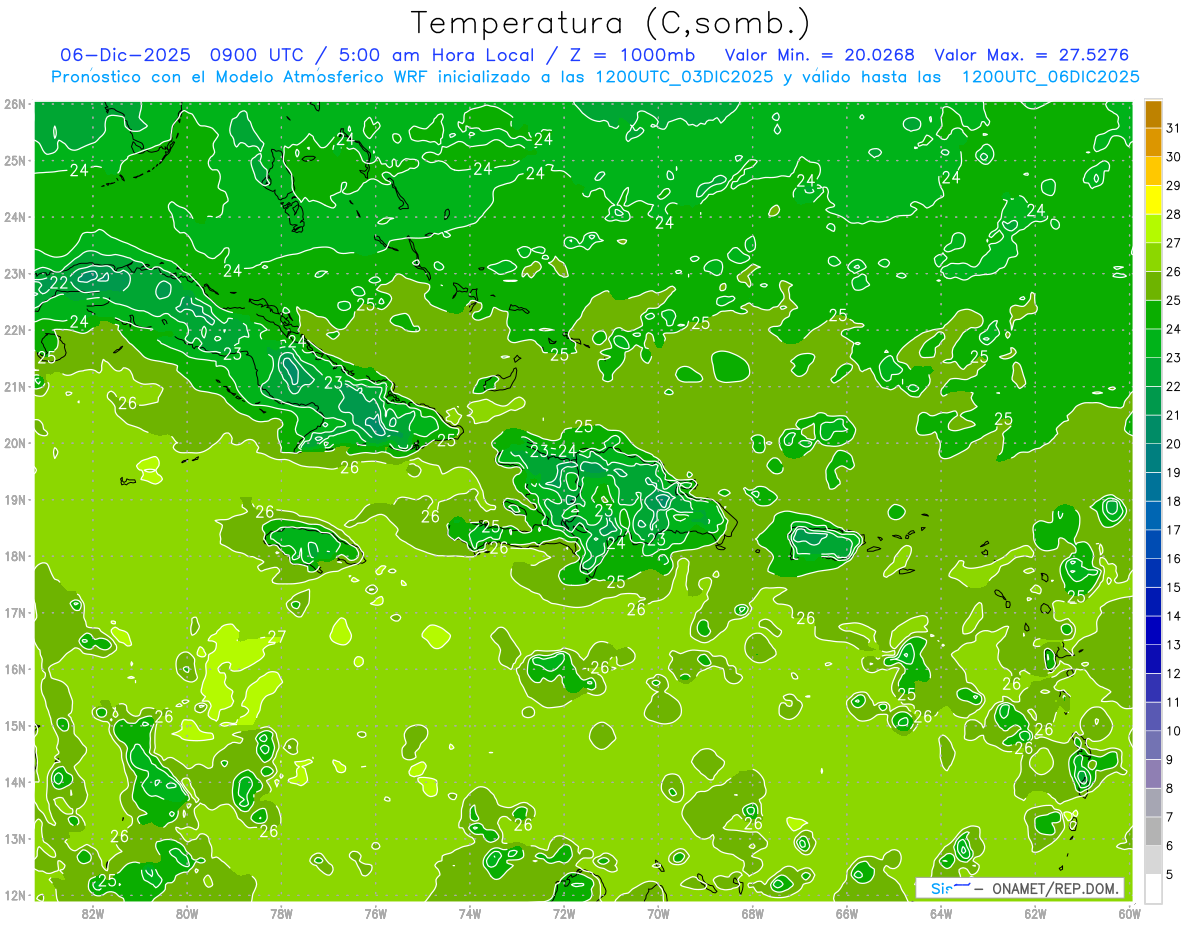Click the "78W" longitude axis label
The height and width of the screenshot is (927, 1200).
(281, 913)
